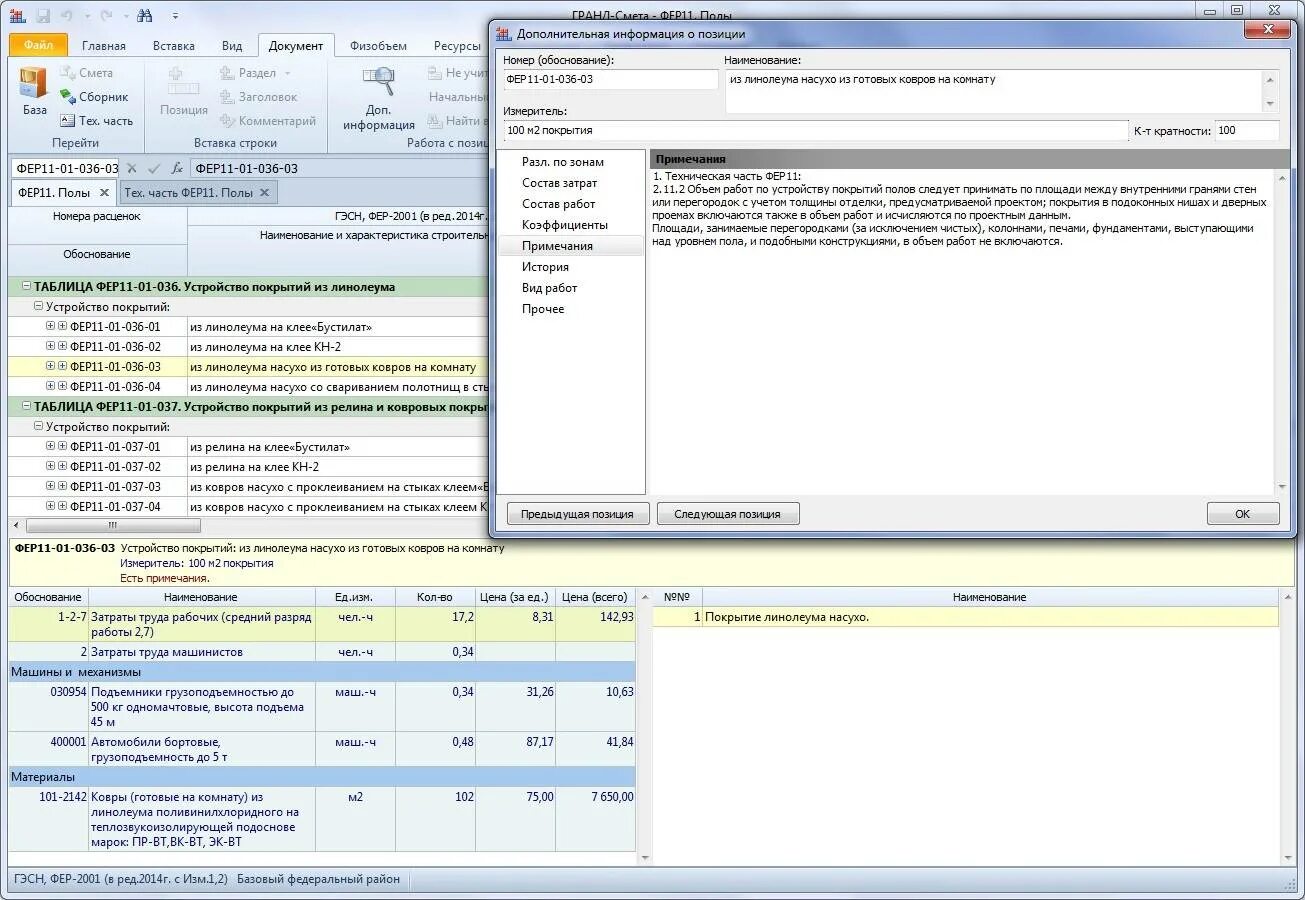Click status bar text Базовый федеральный район
This screenshot has width=1305, height=900.
click(318, 879)
